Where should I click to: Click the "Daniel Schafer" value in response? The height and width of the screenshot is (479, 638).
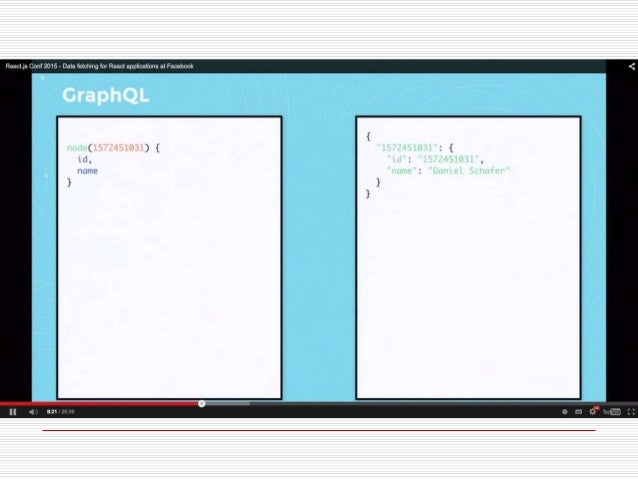tap(469, 171)
